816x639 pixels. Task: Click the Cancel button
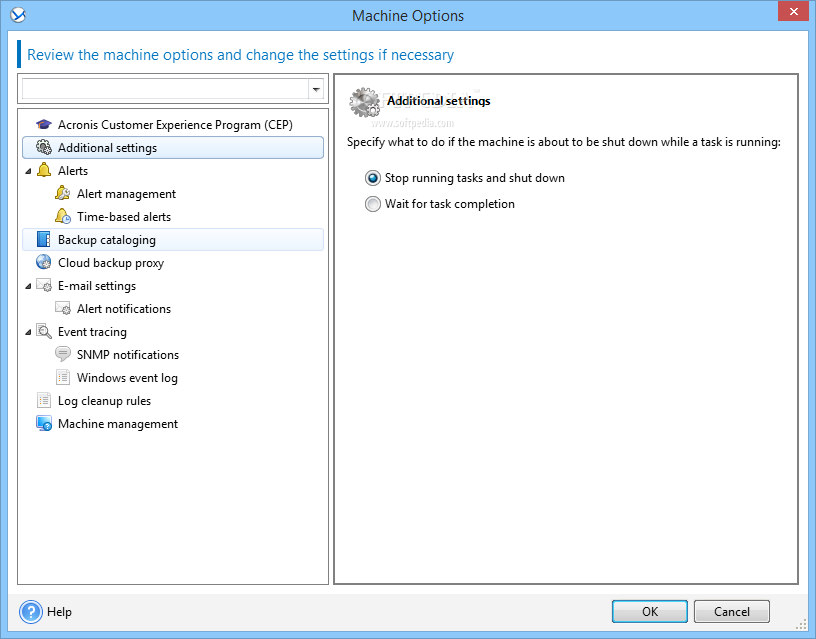731,611
